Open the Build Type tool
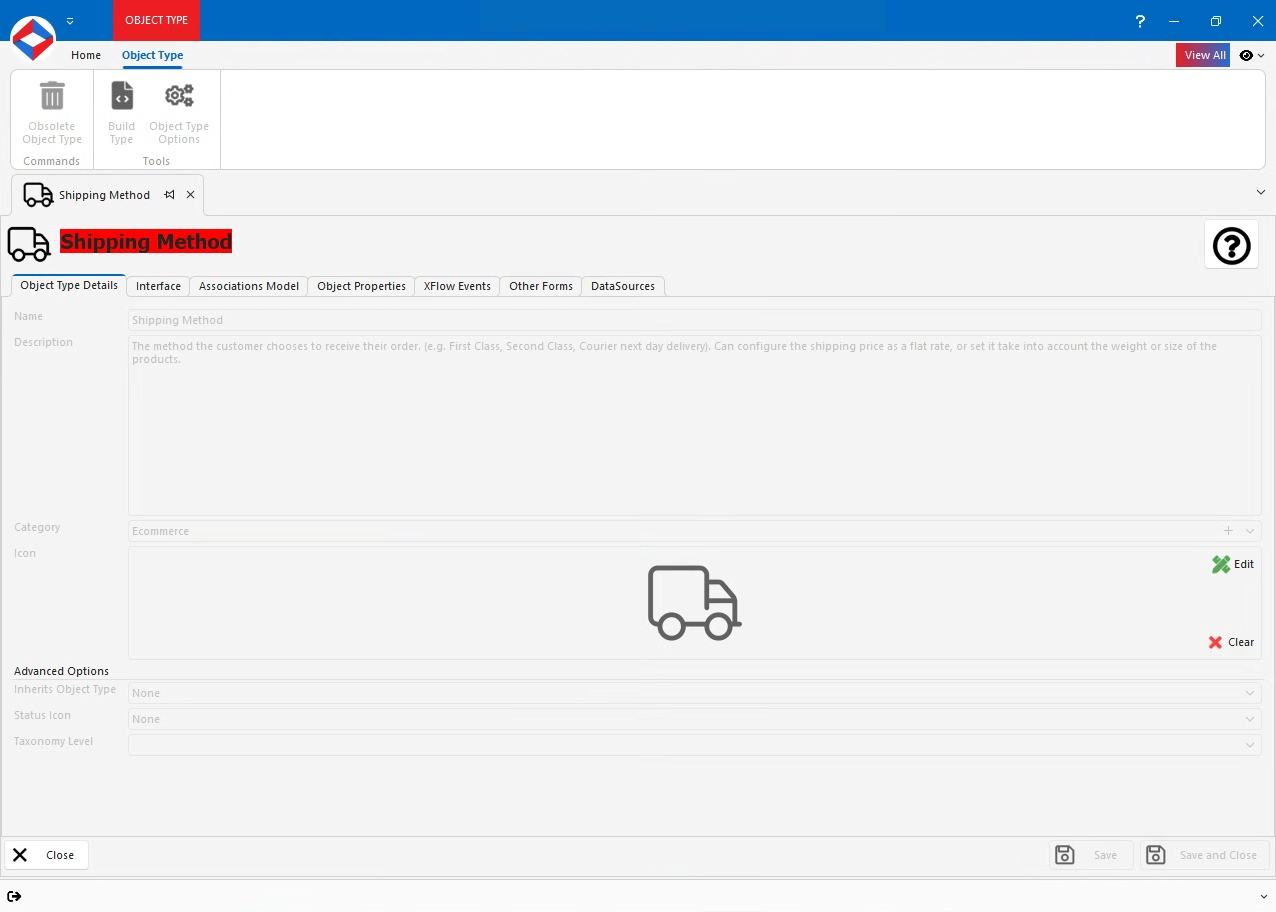This screenshot has width=1276, height=912. 121,95
